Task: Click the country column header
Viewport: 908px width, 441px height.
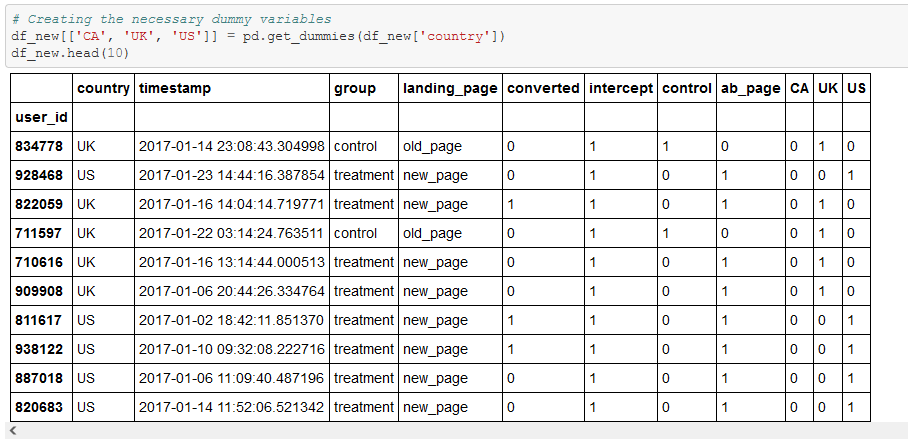Action: (x=103, y=89)
